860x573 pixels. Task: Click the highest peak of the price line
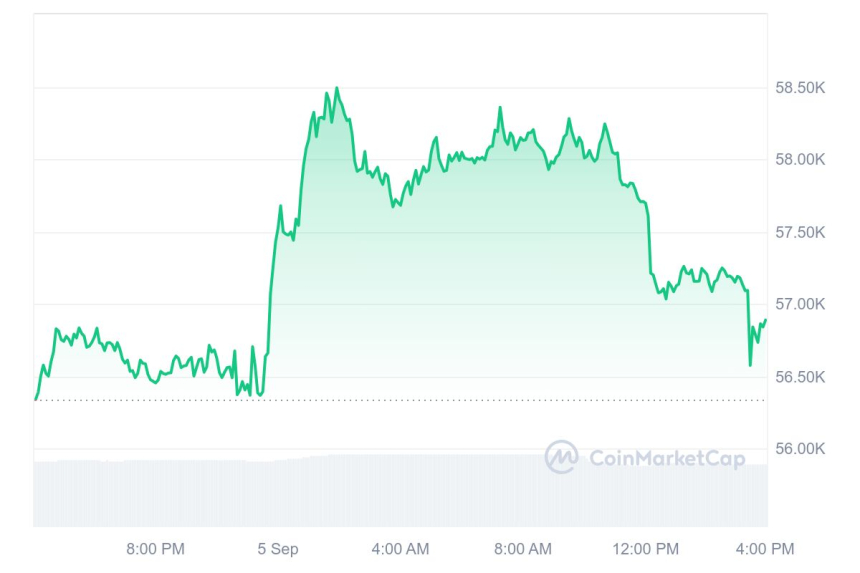pyautogui.click(x=336, y=88)
